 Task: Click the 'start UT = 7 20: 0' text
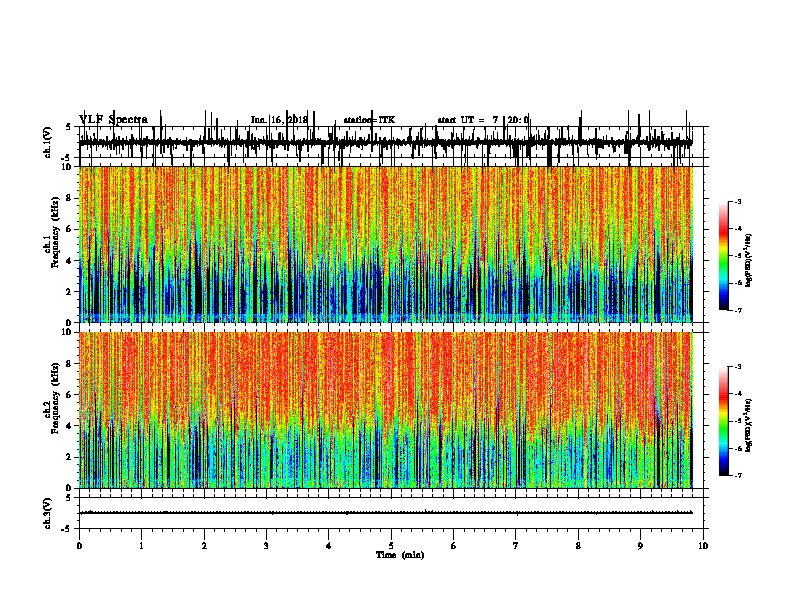pyautogui.click(x=483, y=120)
